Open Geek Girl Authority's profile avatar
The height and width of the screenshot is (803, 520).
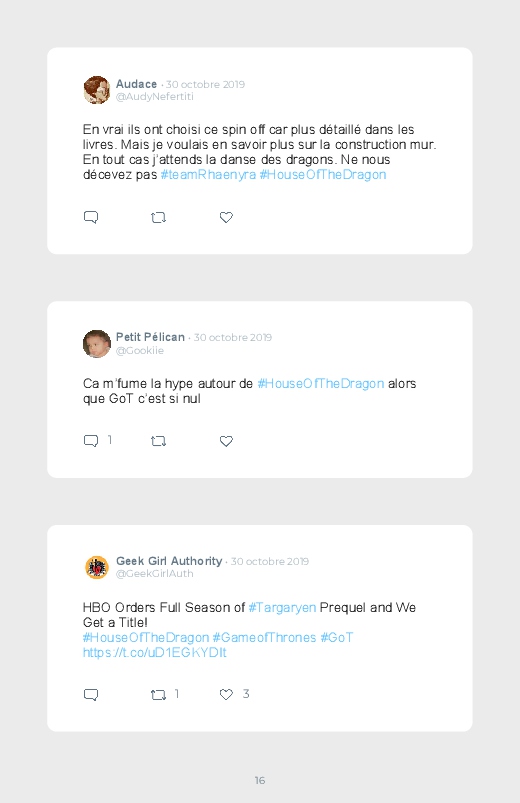(97, 567)
